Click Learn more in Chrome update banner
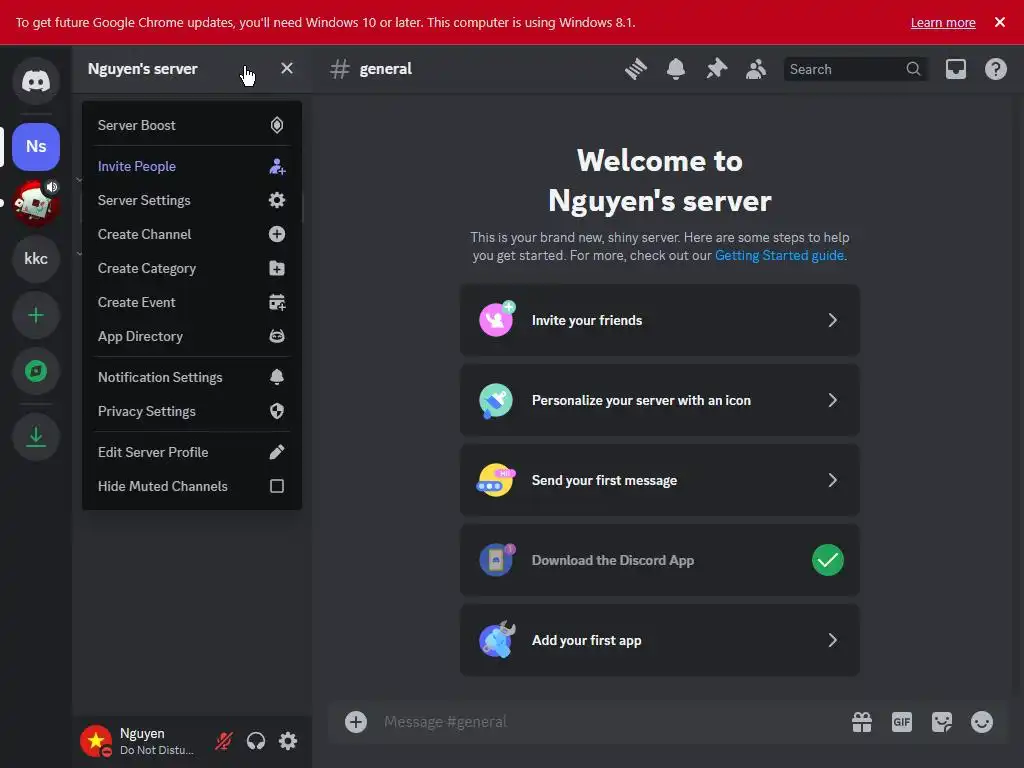 click(943, 22)
